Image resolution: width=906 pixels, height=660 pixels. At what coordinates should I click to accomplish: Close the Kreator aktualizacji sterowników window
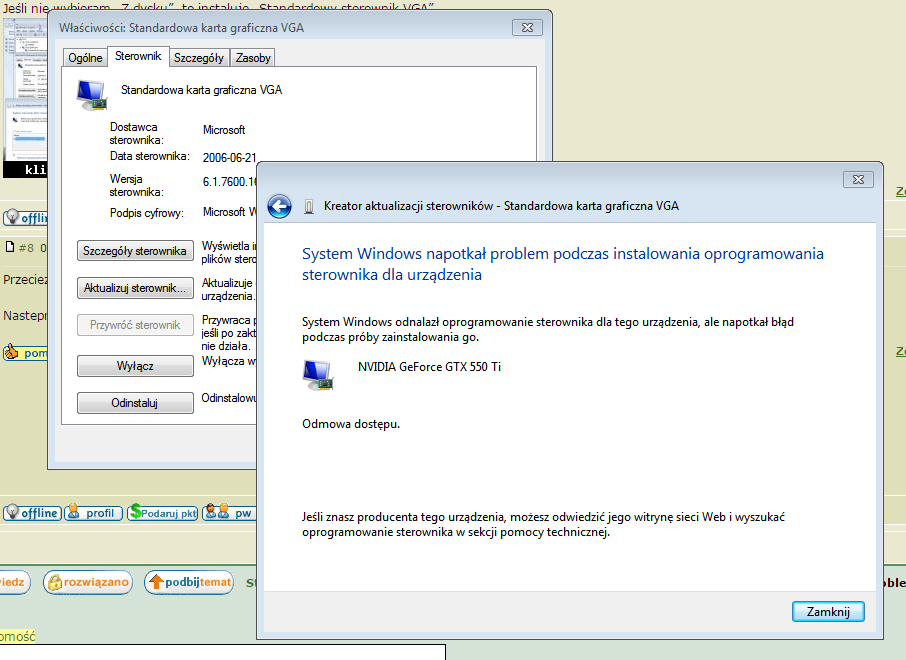[858, 180]
